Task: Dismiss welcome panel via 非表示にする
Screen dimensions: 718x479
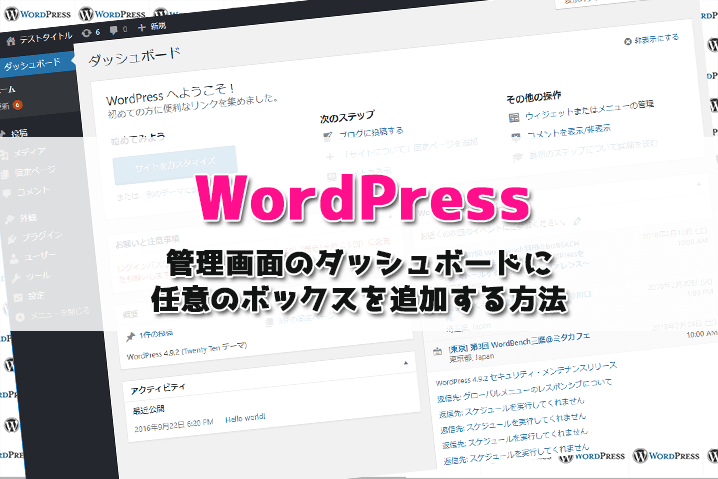Action: (652, 39)
